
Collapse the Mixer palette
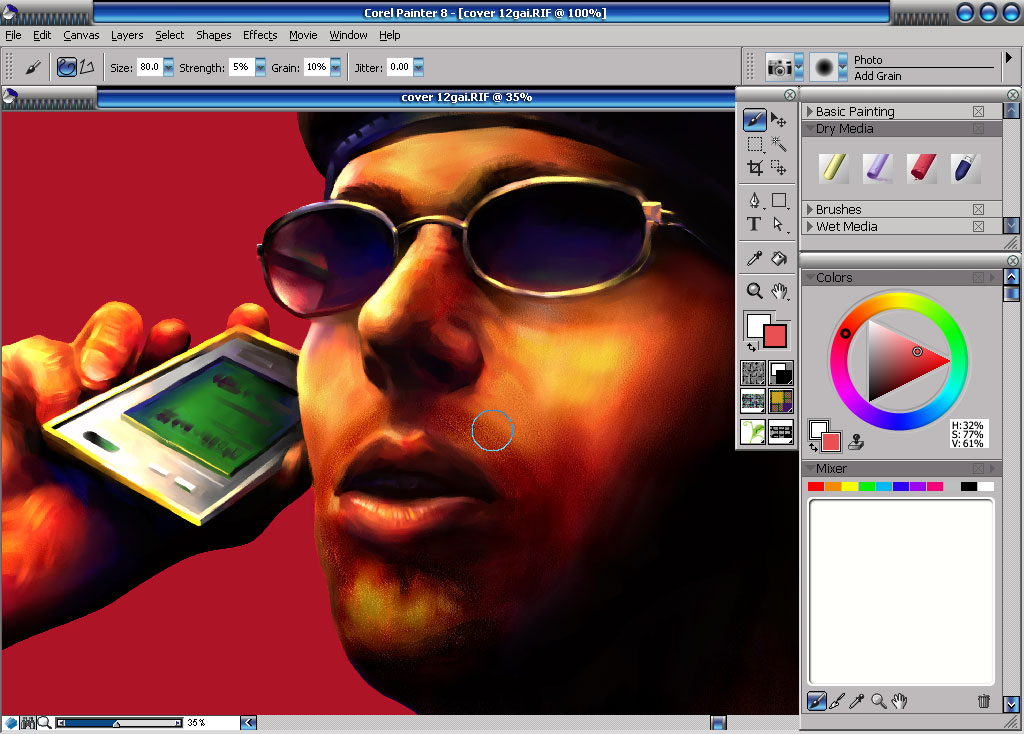(x=810, y=468)
